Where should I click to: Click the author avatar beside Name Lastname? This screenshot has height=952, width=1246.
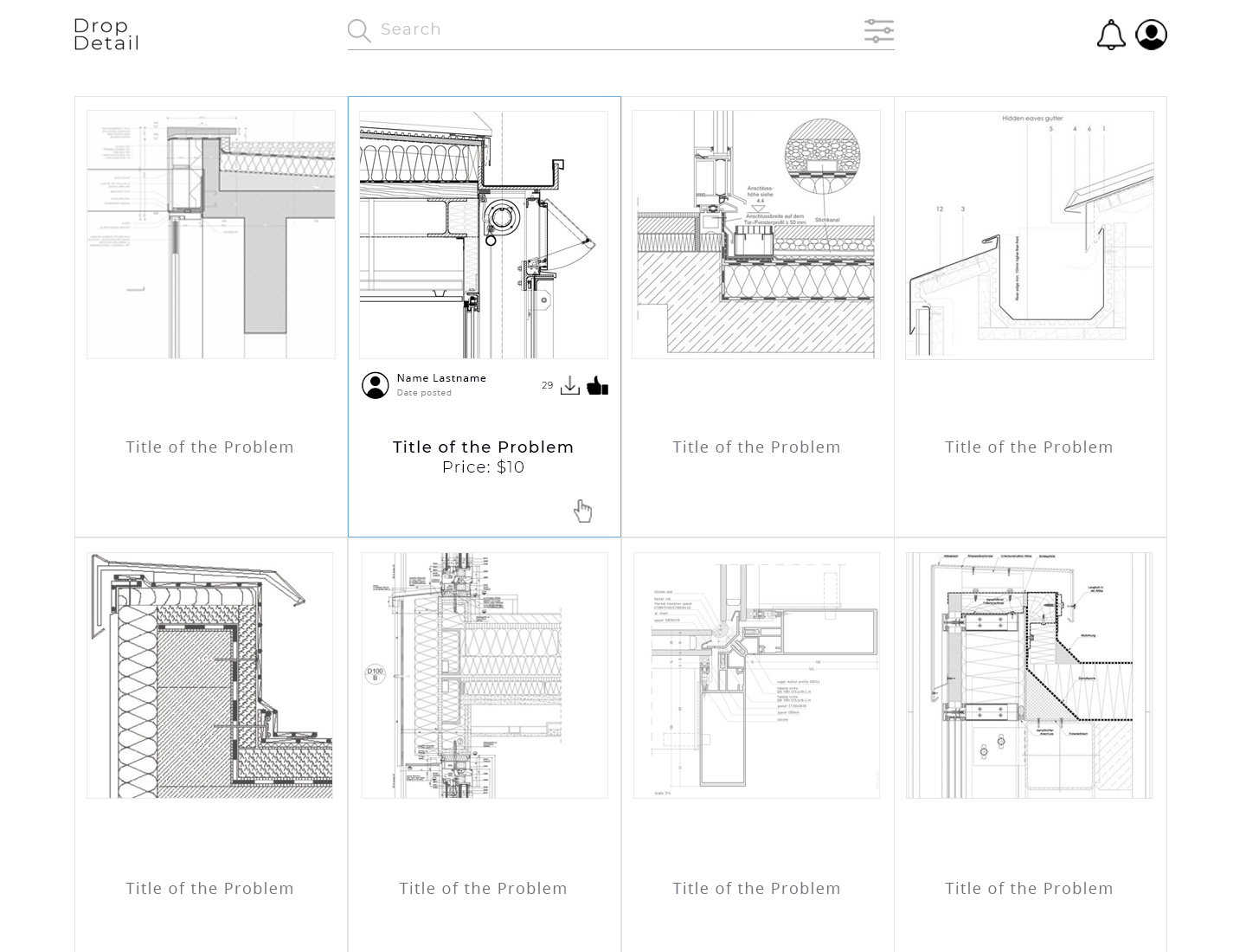376,385
